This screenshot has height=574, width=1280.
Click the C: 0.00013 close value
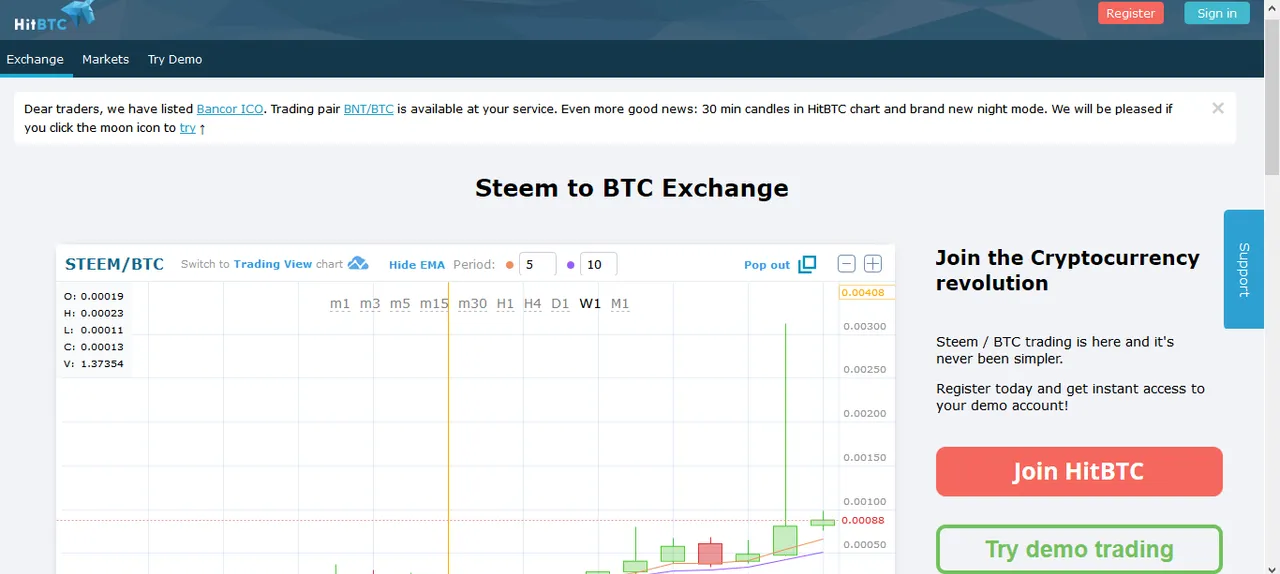tap(93, 347)
